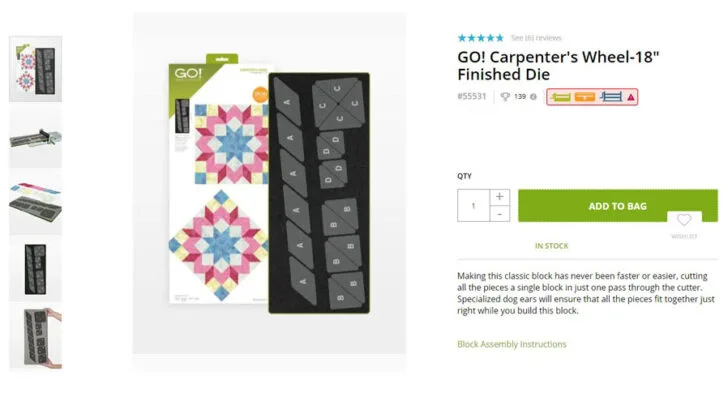Click the orange cutter compatibility icon
728x410 pixels.
[x=585, y=97]
